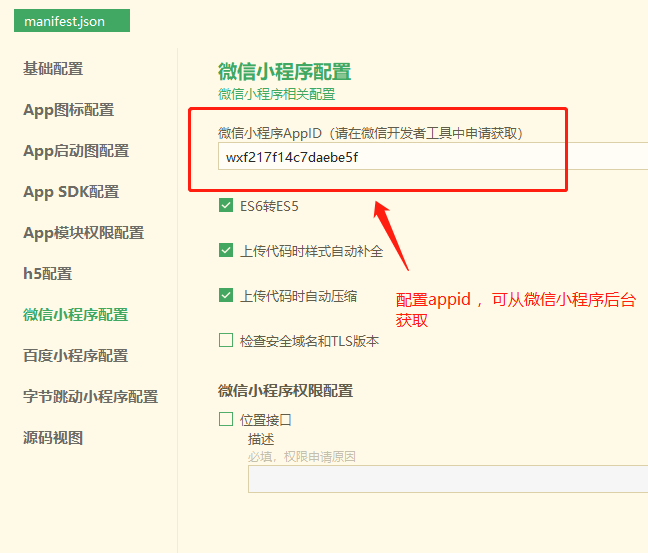Screen dimensions: 648x553
Task: Open the manifest.json tab
Action: click(x=72, y=21)
